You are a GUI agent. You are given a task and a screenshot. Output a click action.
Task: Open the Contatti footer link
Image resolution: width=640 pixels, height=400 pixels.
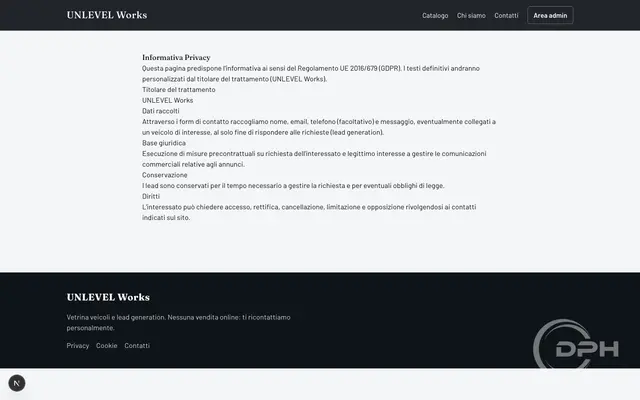tap(137, 345)
